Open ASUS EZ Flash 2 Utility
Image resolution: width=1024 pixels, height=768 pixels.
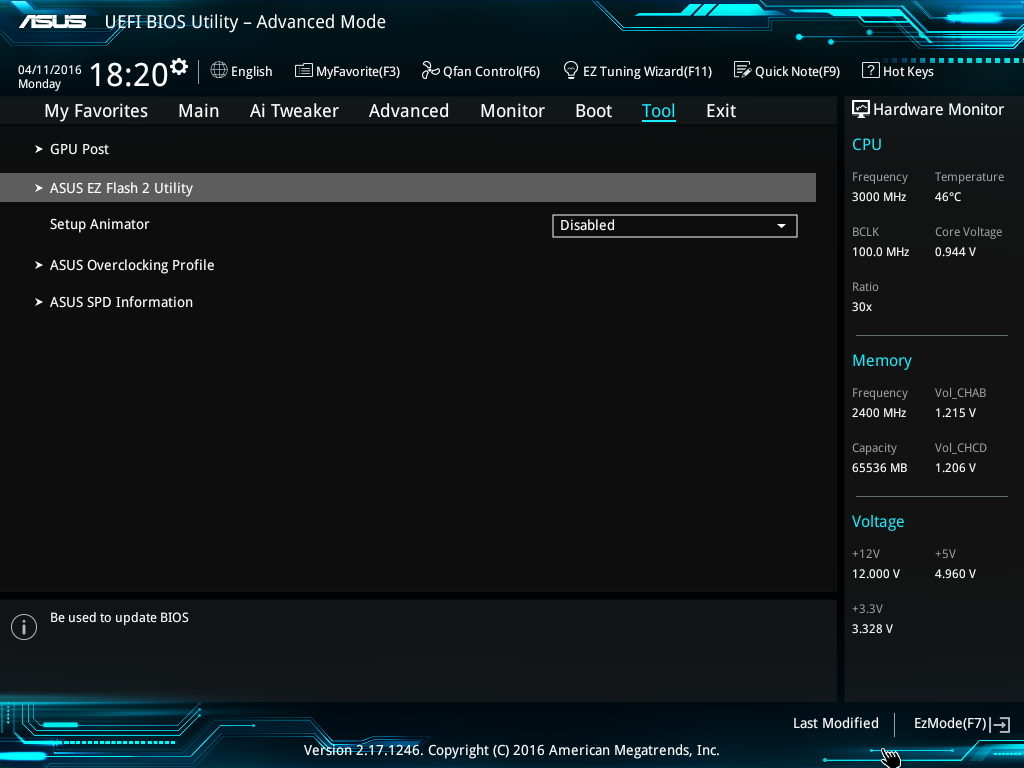(121, 188)
